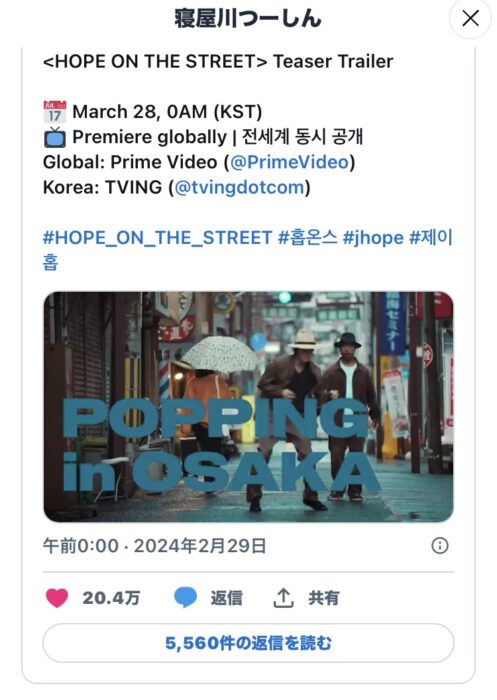
Task: Read the 5,560 replies button
Action: point(248,643)
